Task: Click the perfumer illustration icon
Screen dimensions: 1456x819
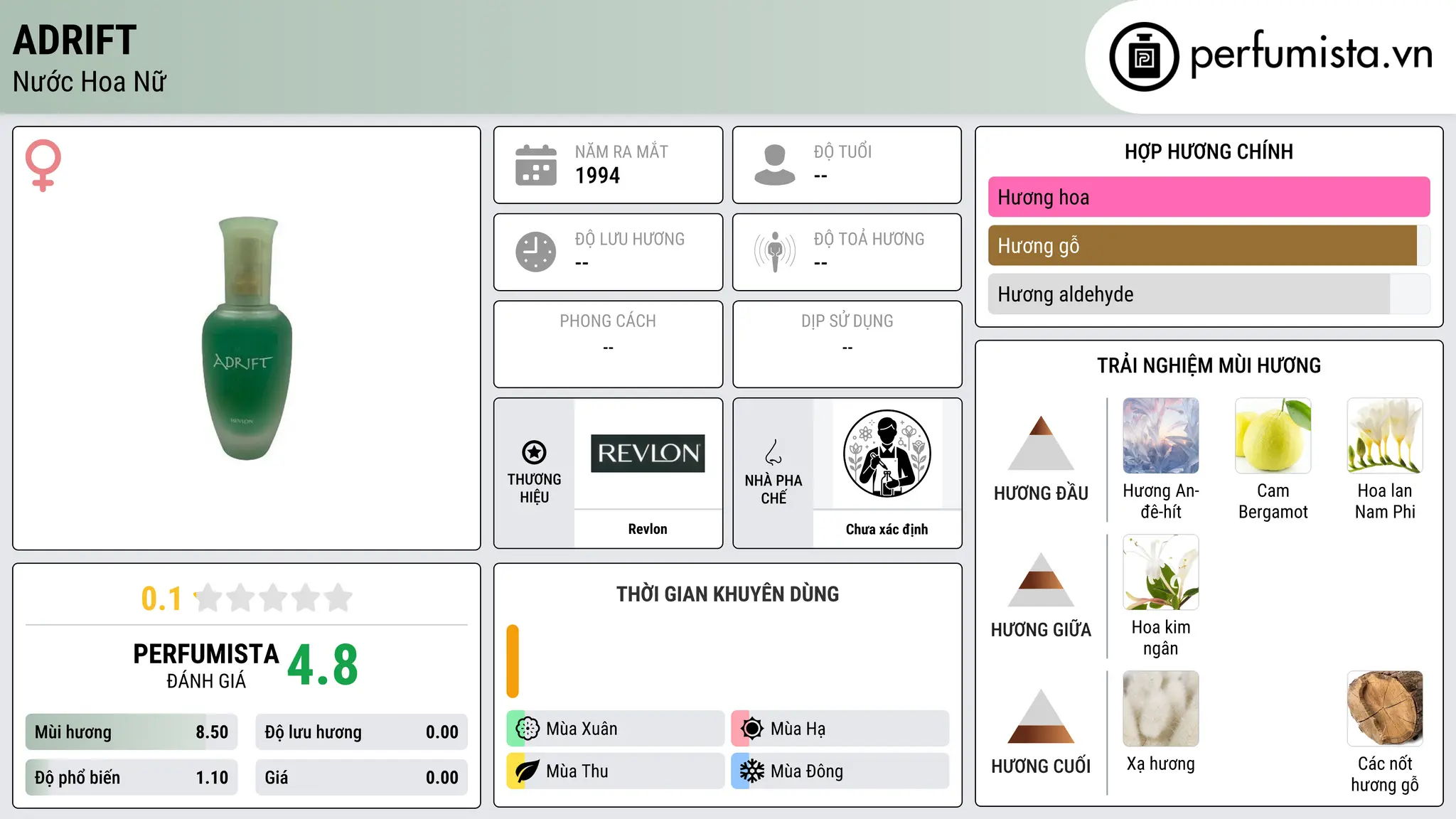Action: point(887,454)
